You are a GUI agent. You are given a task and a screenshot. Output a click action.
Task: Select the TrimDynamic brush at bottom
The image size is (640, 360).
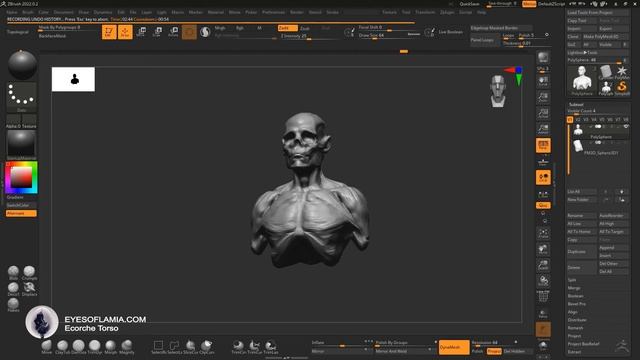click(95, 347)
